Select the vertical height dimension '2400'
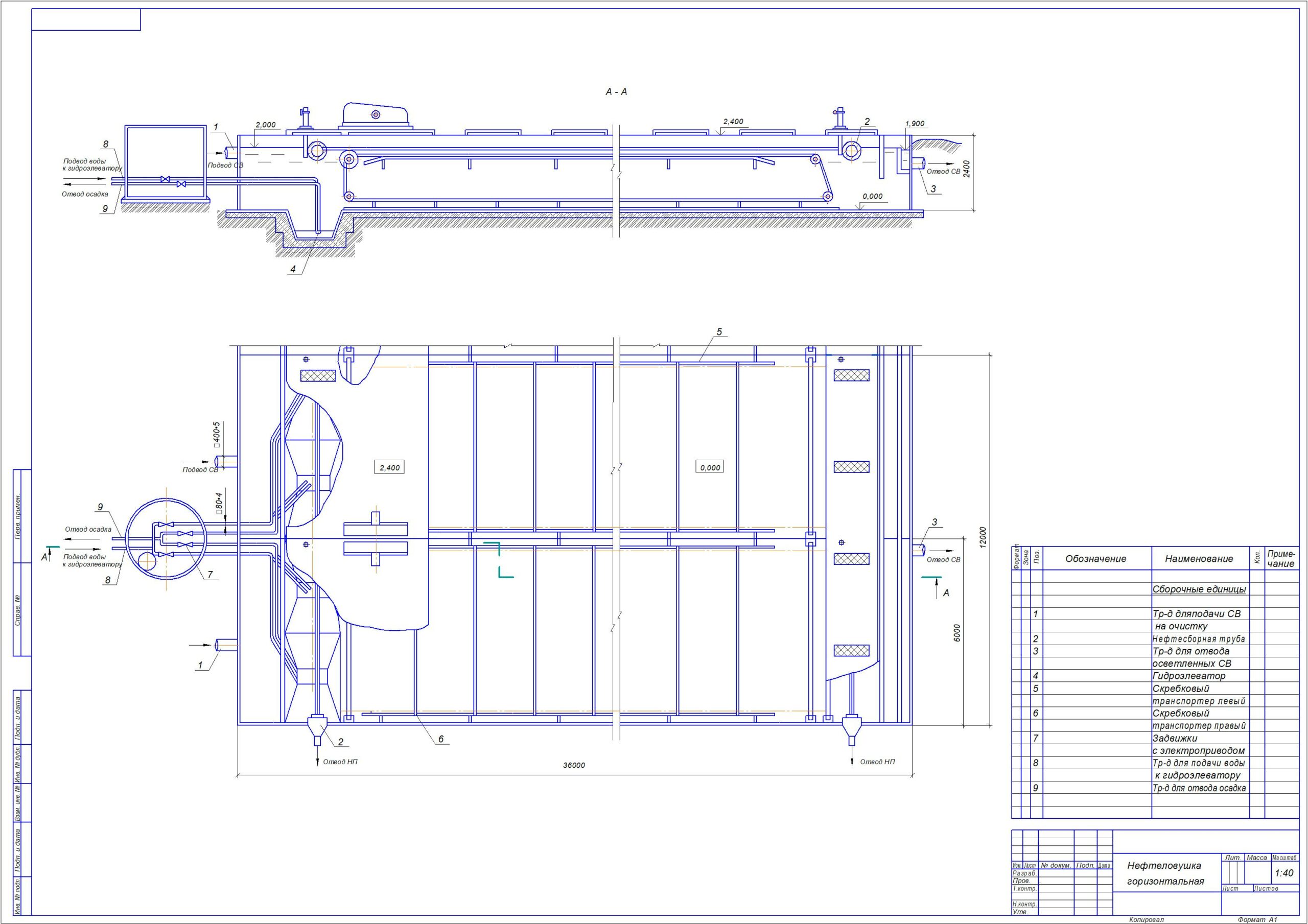This screenshot has width=1308, height=924. 967,169
